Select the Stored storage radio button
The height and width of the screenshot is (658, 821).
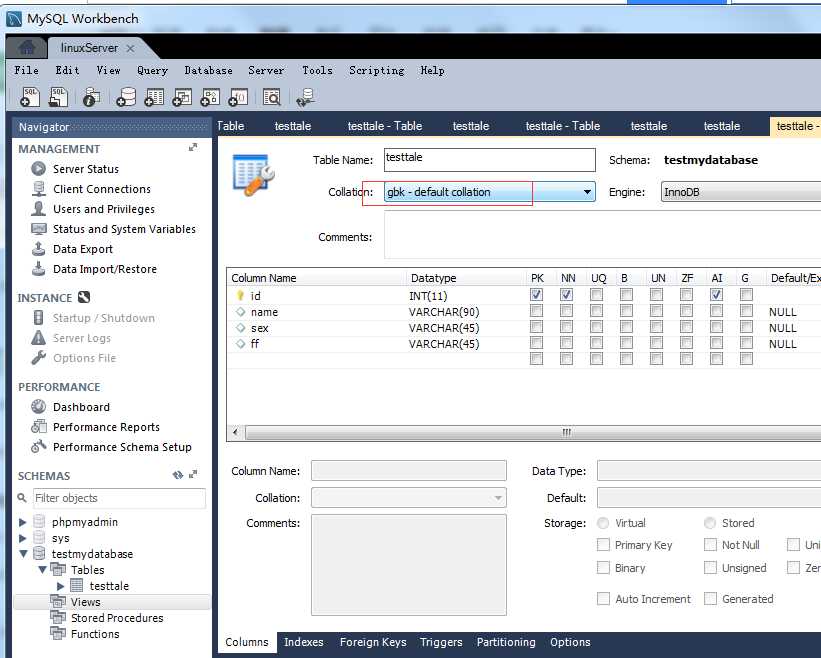click(710, 522)
